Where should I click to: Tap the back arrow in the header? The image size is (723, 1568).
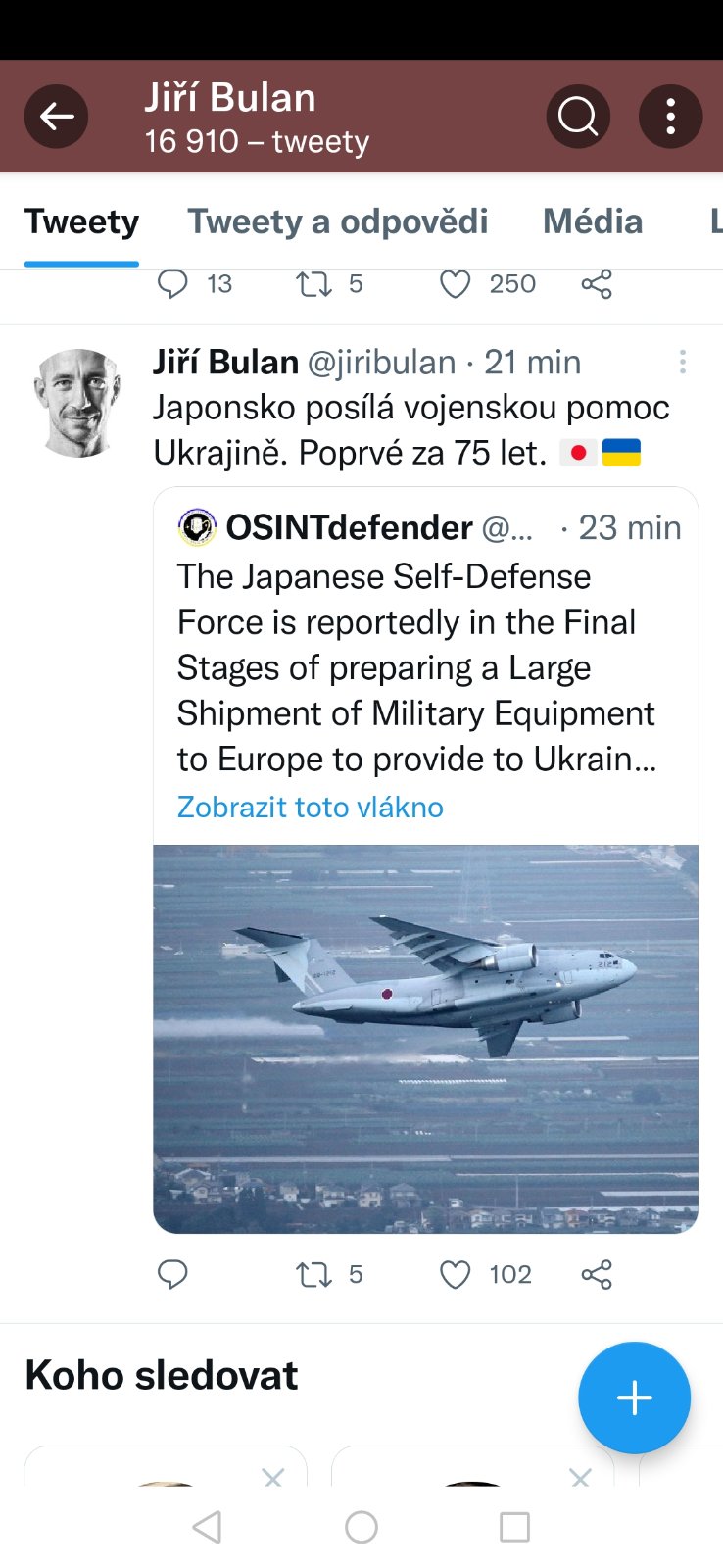click(56, 117)
